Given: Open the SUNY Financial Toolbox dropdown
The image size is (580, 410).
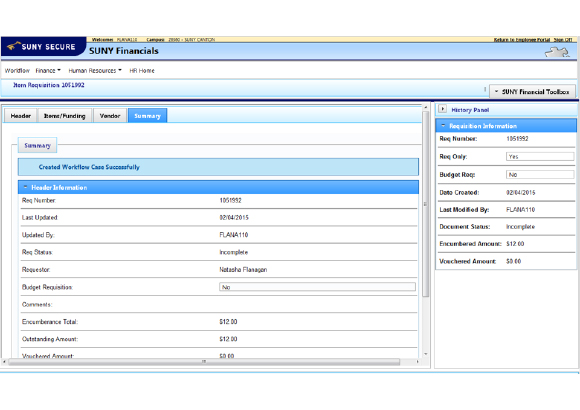Looking at the screenshot, I should coord(532,91).
